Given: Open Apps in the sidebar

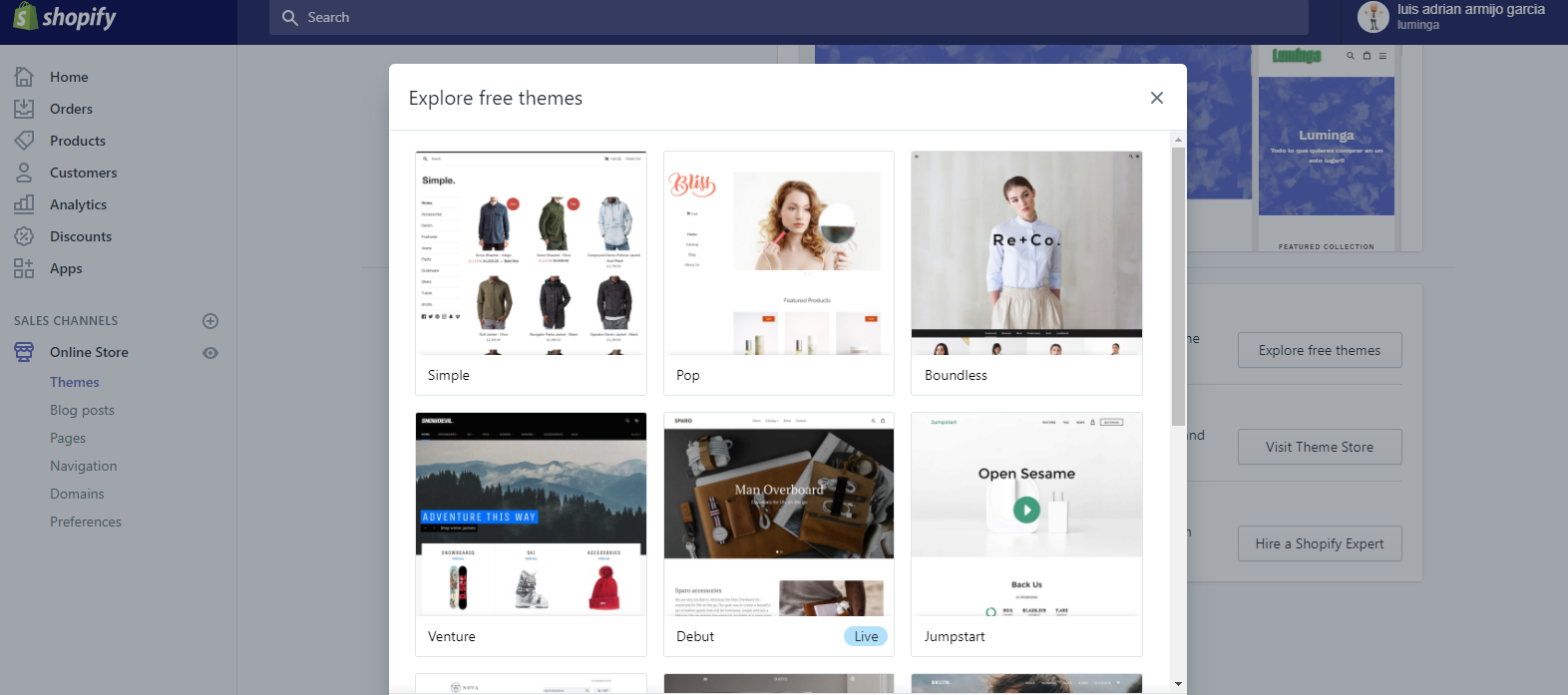Looking at the screenshot, I should (x=66, y=268).
